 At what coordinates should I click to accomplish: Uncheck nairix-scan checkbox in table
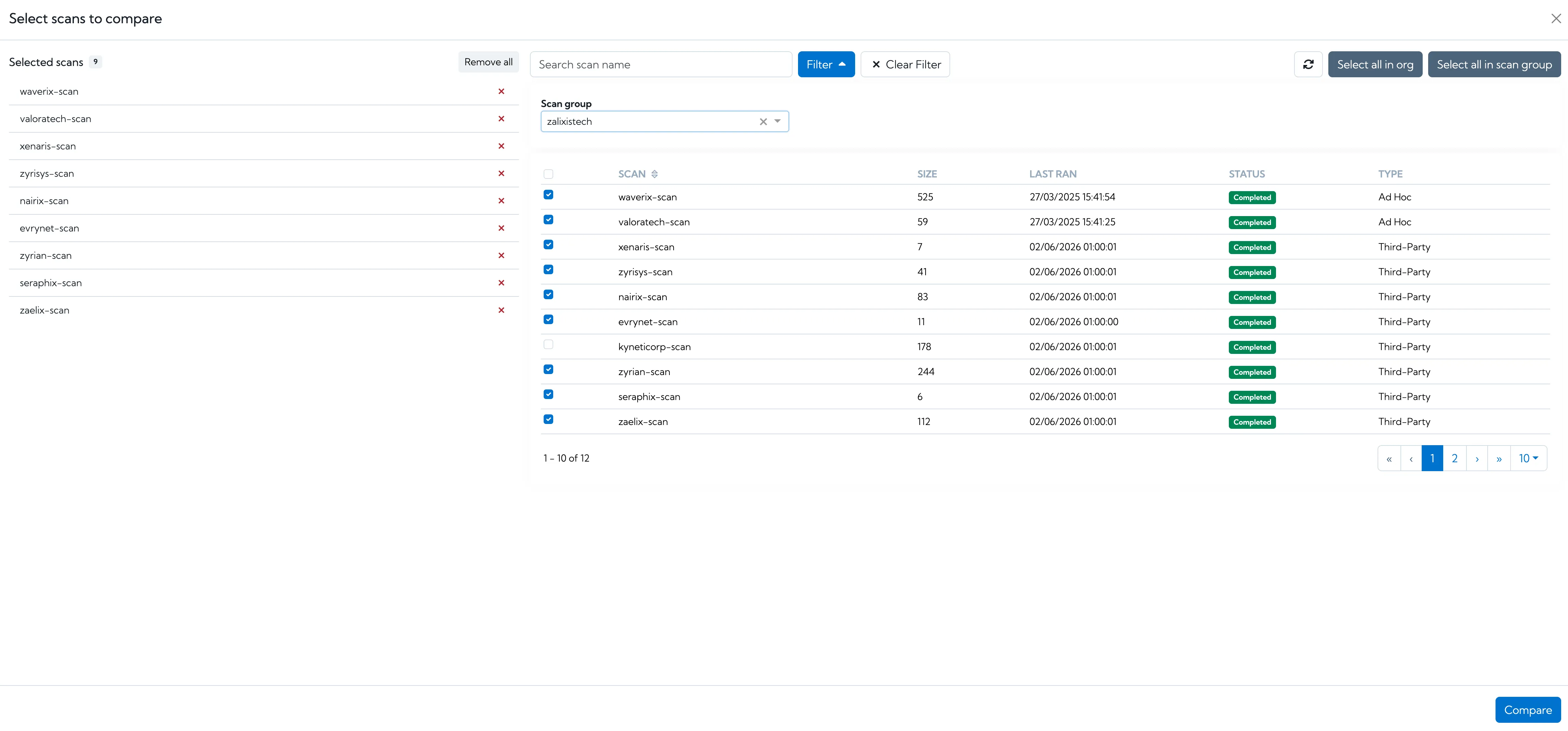point(548,295)
